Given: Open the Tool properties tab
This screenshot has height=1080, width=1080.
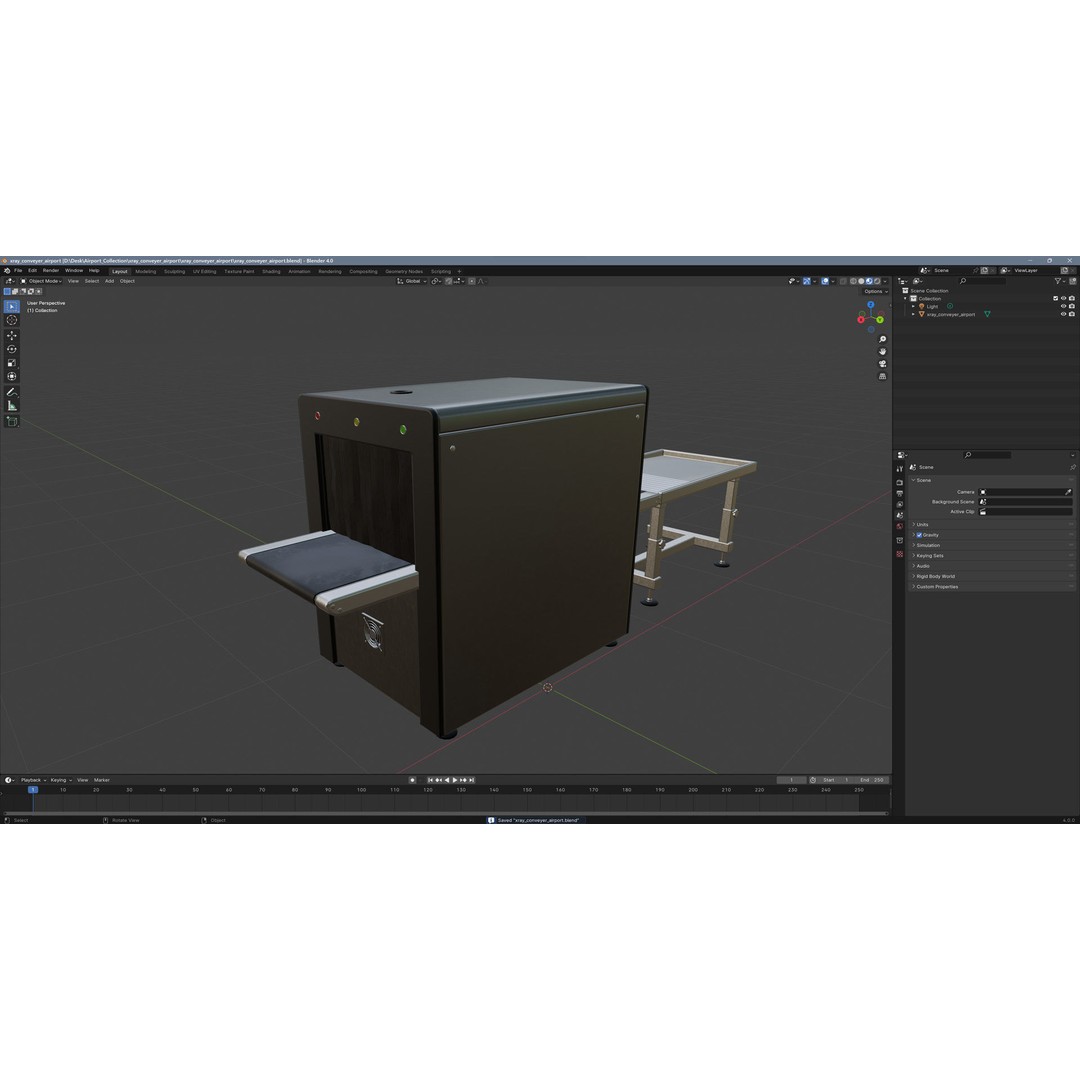Looking at the screenshot, I should [900, 468].
